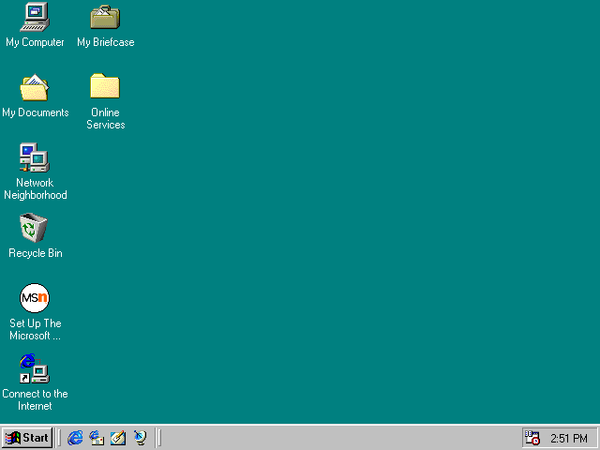Launch Outlook Express from Quick Launch
This screenshot has width=600, height=450.
96,438
